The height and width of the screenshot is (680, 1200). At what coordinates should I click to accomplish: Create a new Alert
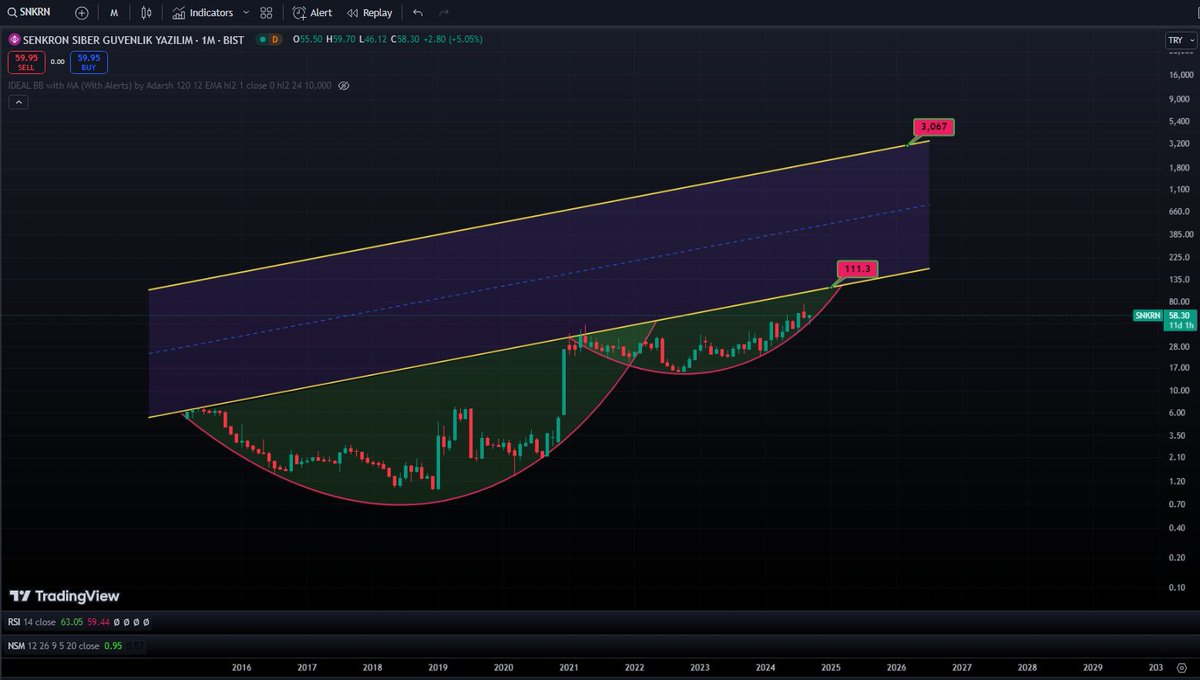point(312,13)
